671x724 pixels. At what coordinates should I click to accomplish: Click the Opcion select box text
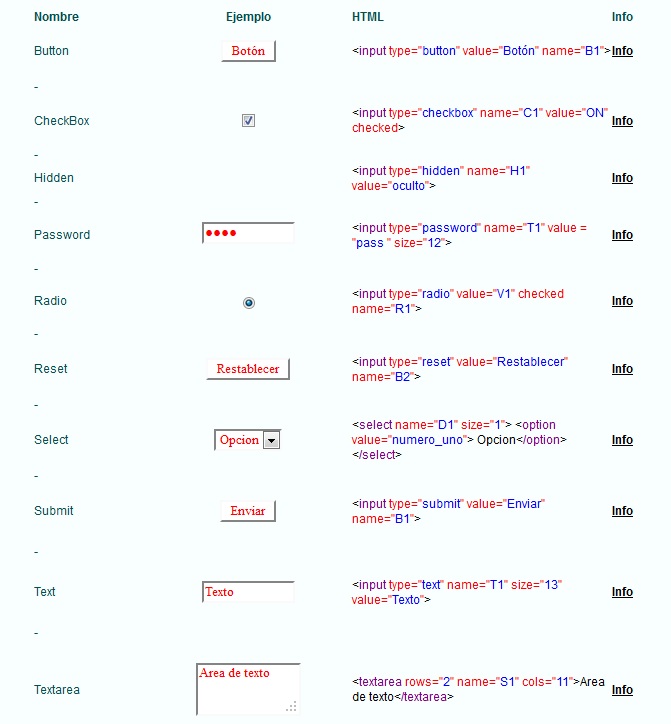point(239,440)
